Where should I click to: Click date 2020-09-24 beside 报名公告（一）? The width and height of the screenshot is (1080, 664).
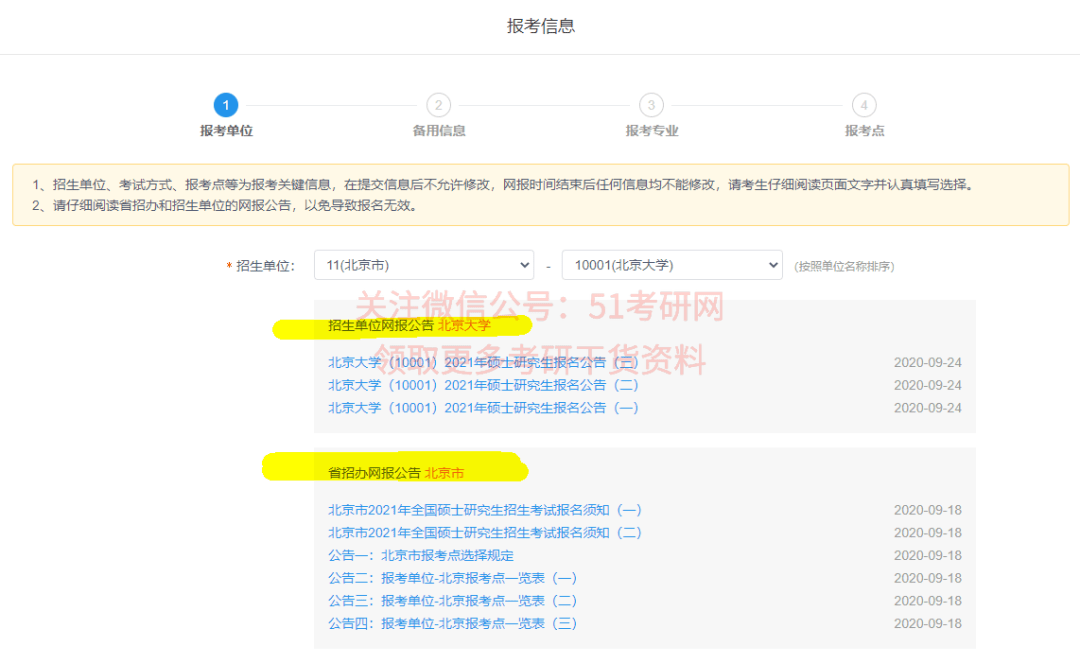pos(928,408)
